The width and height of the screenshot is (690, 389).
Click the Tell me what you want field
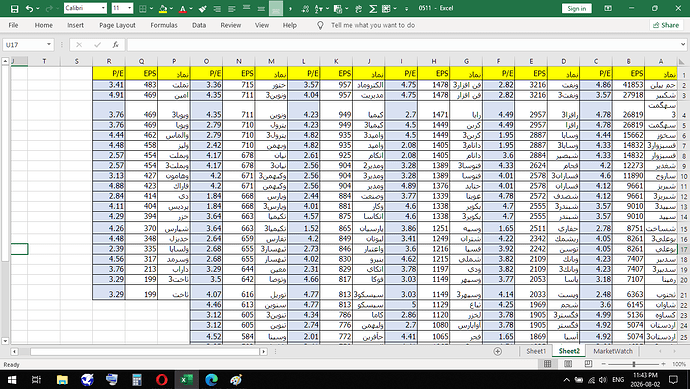[373, 25]
